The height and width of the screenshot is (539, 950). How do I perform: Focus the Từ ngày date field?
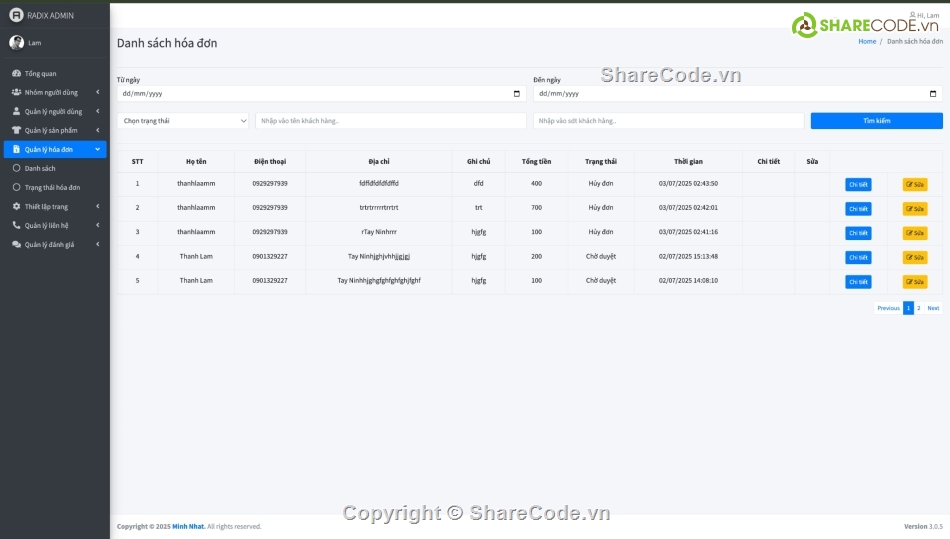coord(321,93)
